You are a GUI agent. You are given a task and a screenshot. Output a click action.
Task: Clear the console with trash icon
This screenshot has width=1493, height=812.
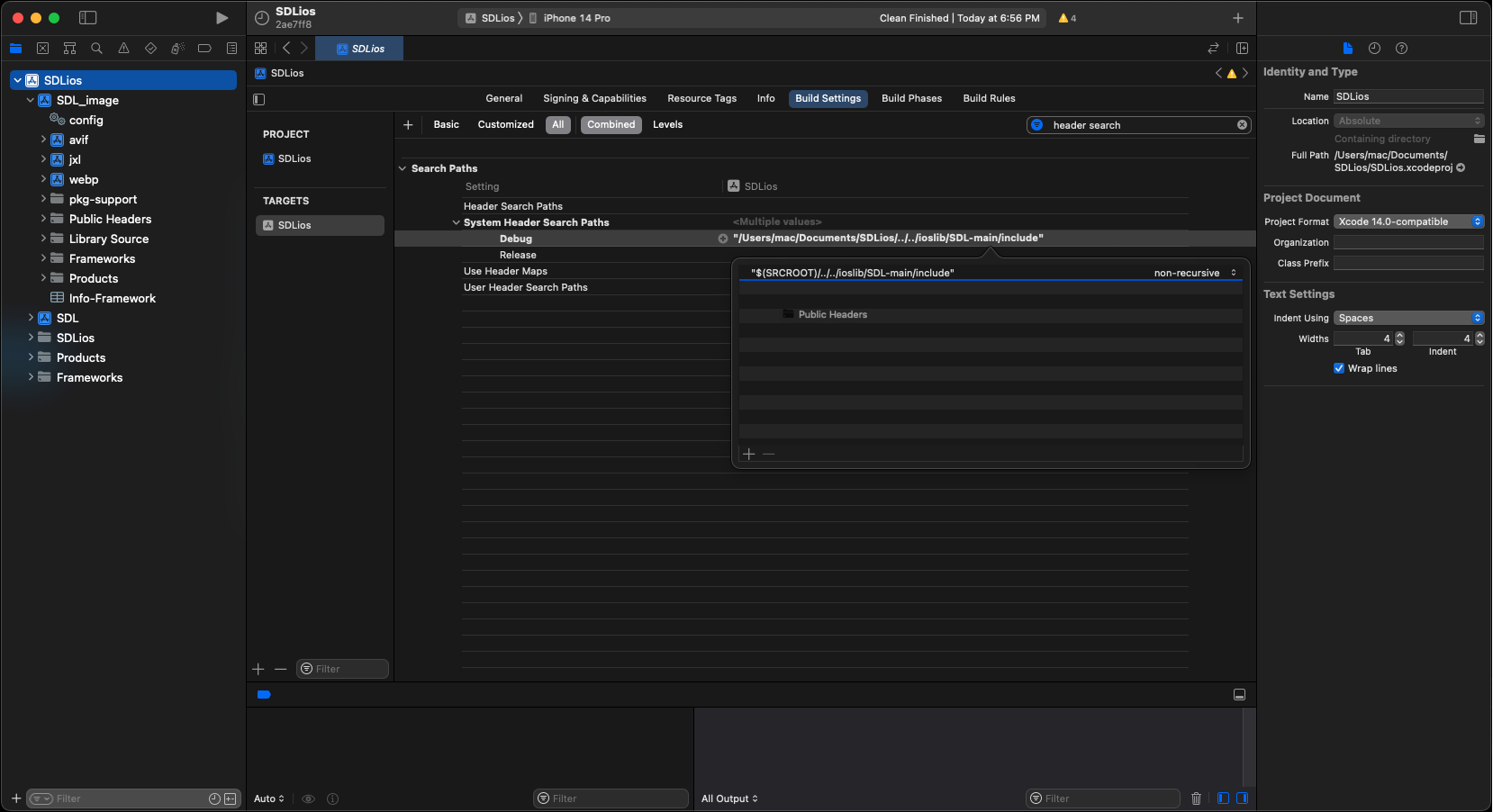[x=1196, y=798]
